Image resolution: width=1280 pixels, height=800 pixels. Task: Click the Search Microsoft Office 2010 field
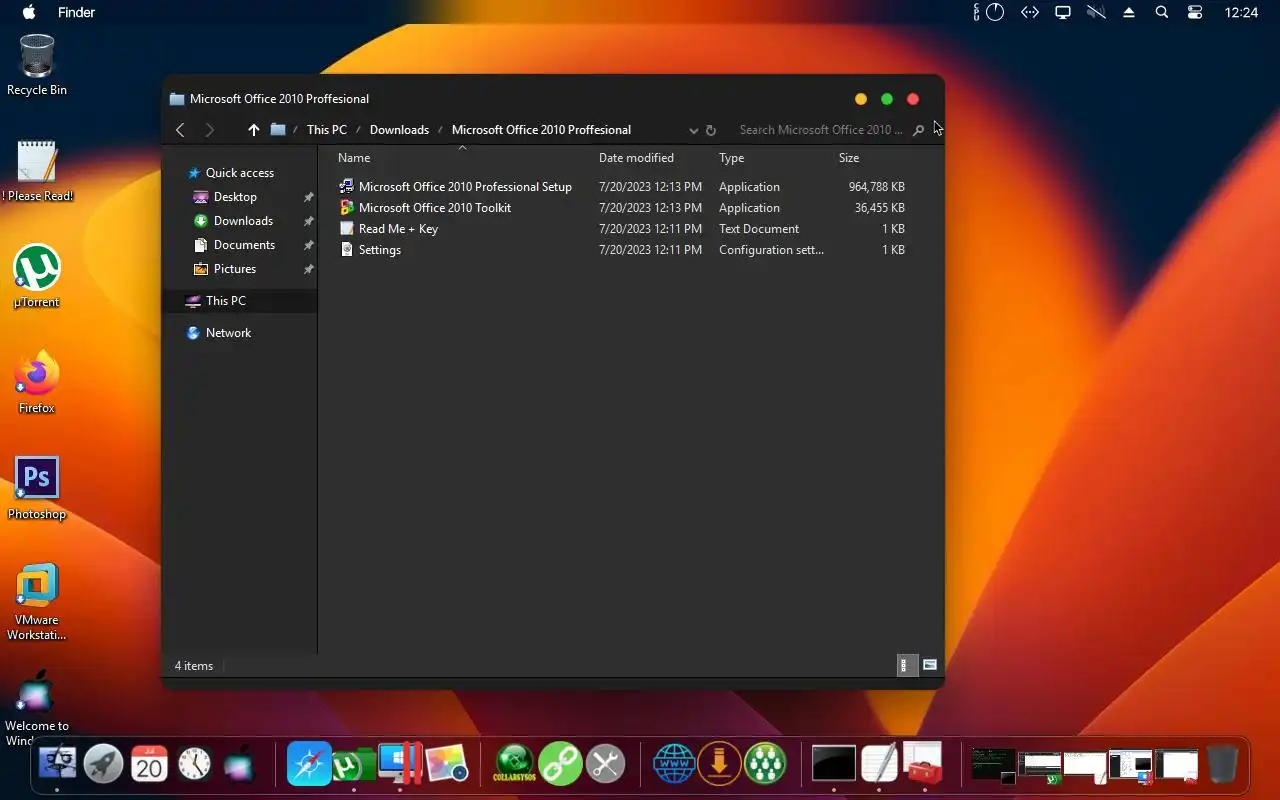(820, 130)
